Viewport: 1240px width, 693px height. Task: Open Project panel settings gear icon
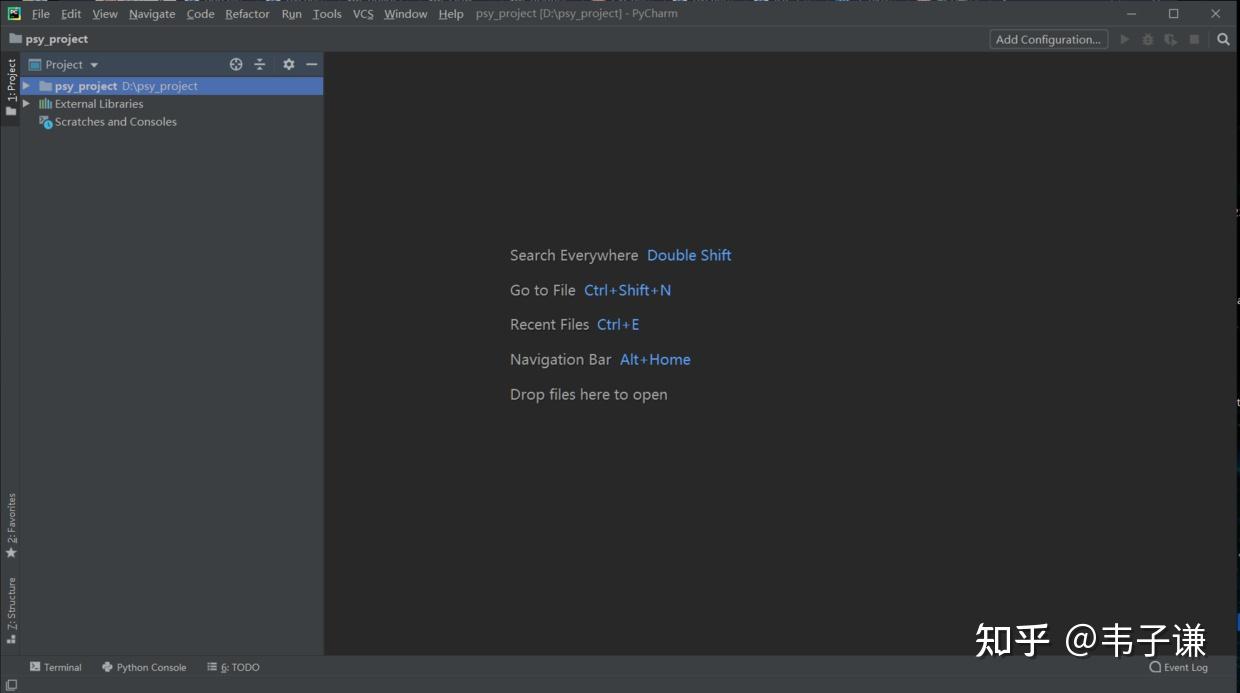tap(288, 63)
